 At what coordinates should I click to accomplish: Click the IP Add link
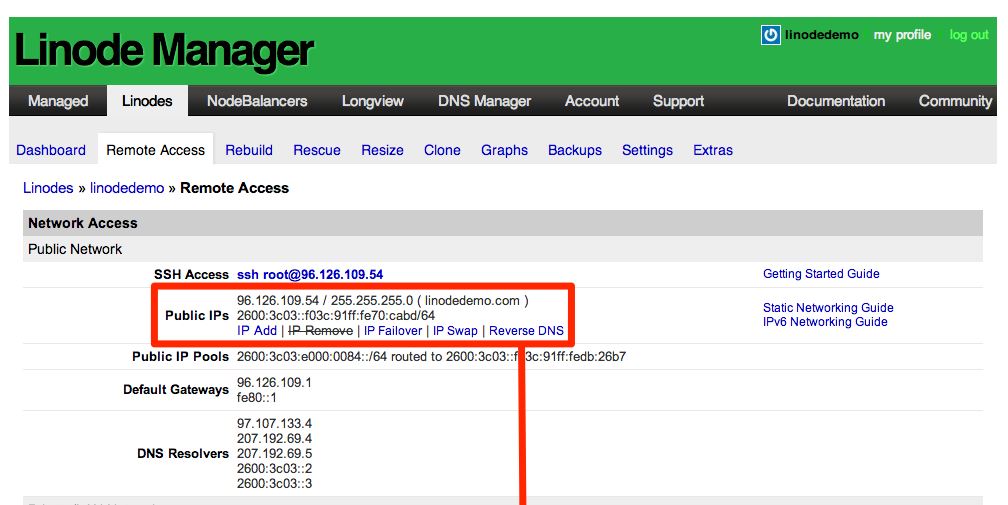click(257, 331)
